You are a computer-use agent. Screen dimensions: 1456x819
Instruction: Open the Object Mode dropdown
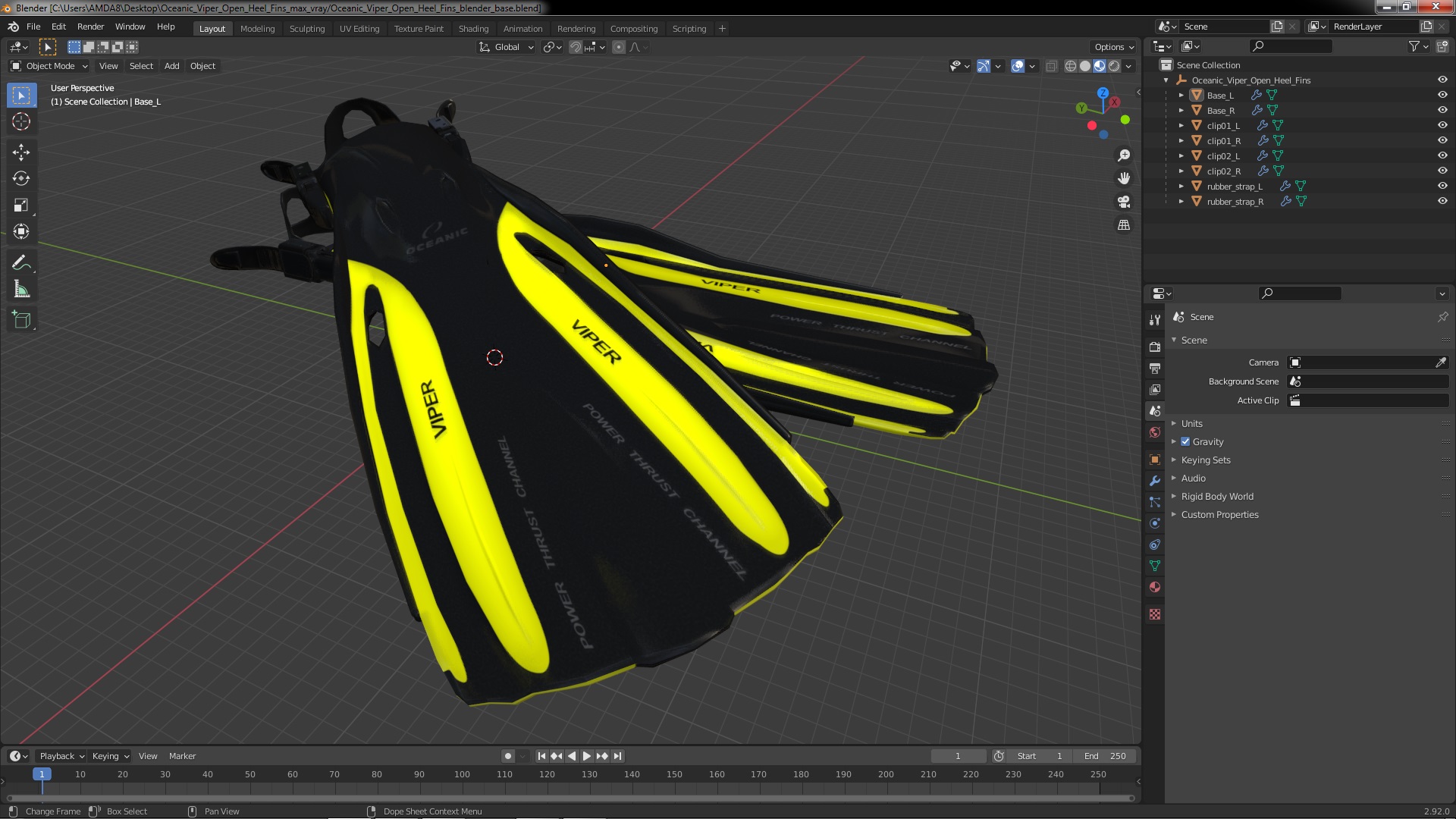(x=49, y=67)
